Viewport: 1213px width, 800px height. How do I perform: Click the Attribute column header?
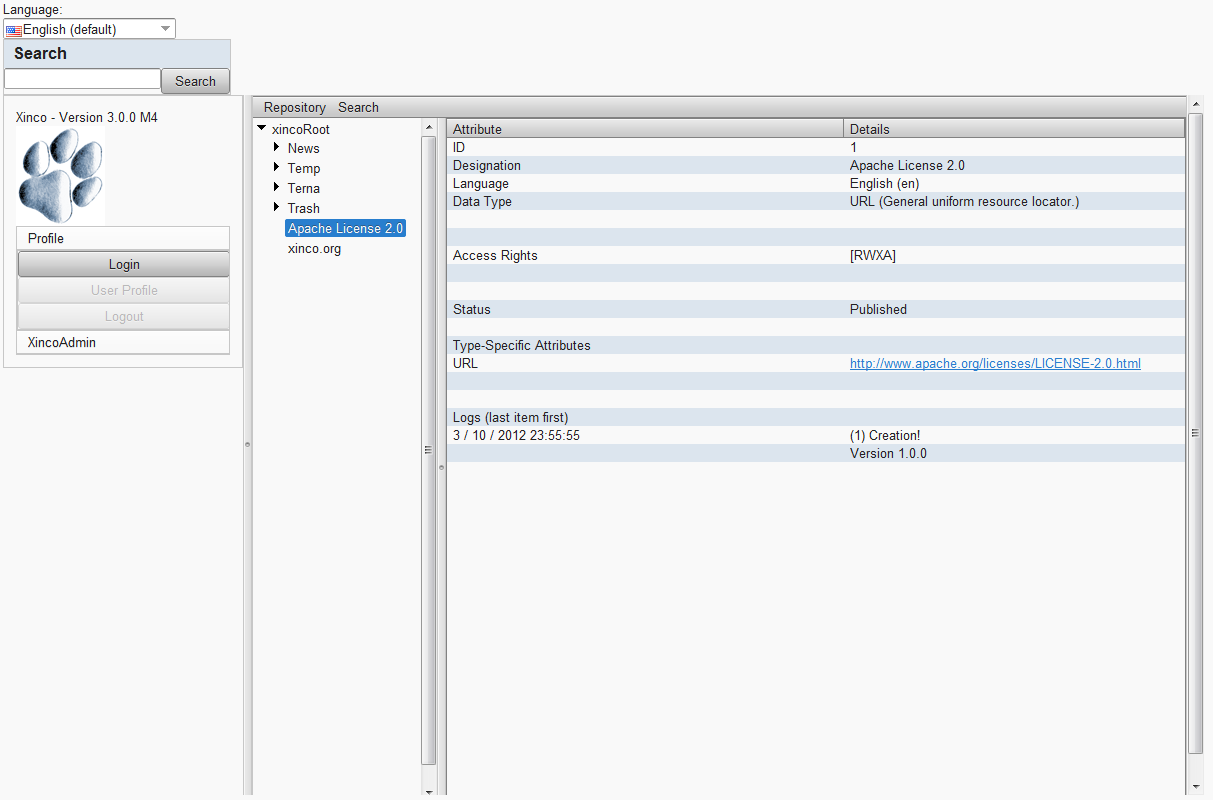[x=645, y=129]
